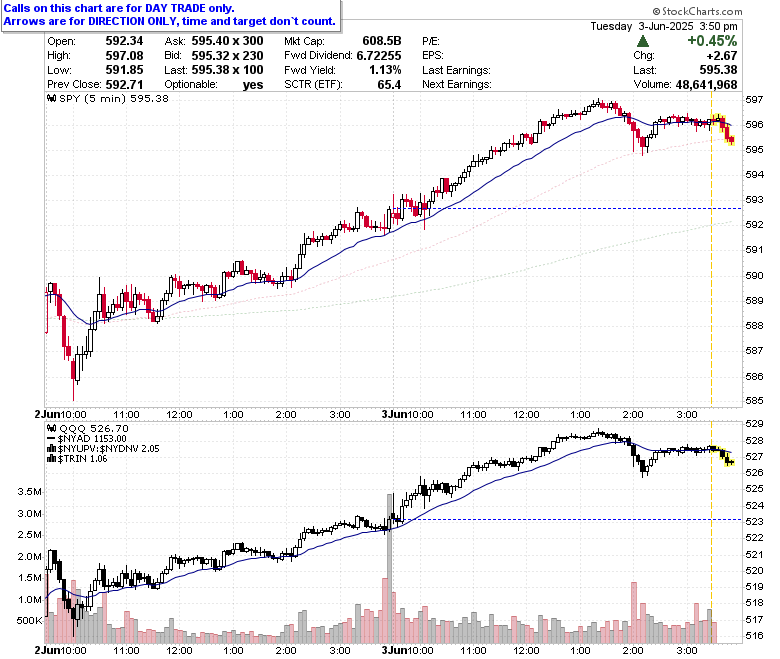Click the $TRIN 1.06 legend label
This screenshot has height=659, width=780.
(83, 459)
